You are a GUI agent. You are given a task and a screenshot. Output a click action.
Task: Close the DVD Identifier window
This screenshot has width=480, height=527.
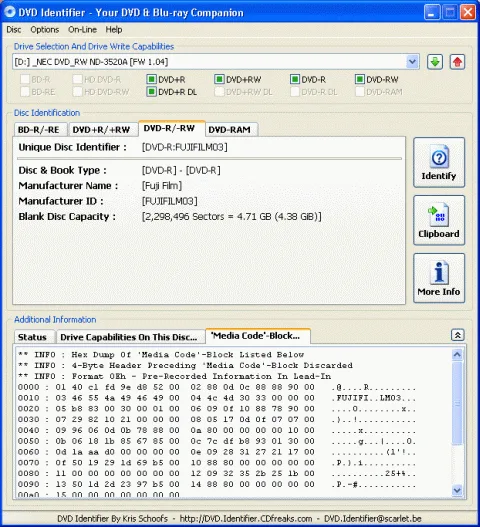(468, 12)
